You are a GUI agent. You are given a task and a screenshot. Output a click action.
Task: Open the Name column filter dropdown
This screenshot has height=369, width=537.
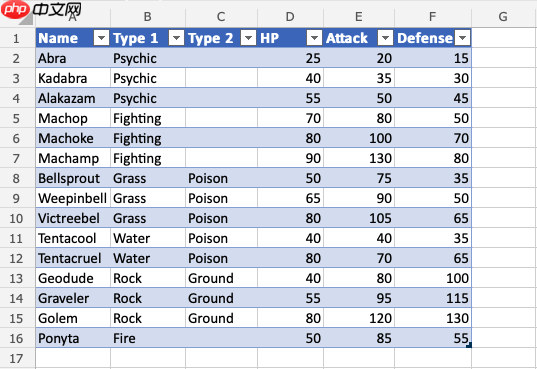101,38
